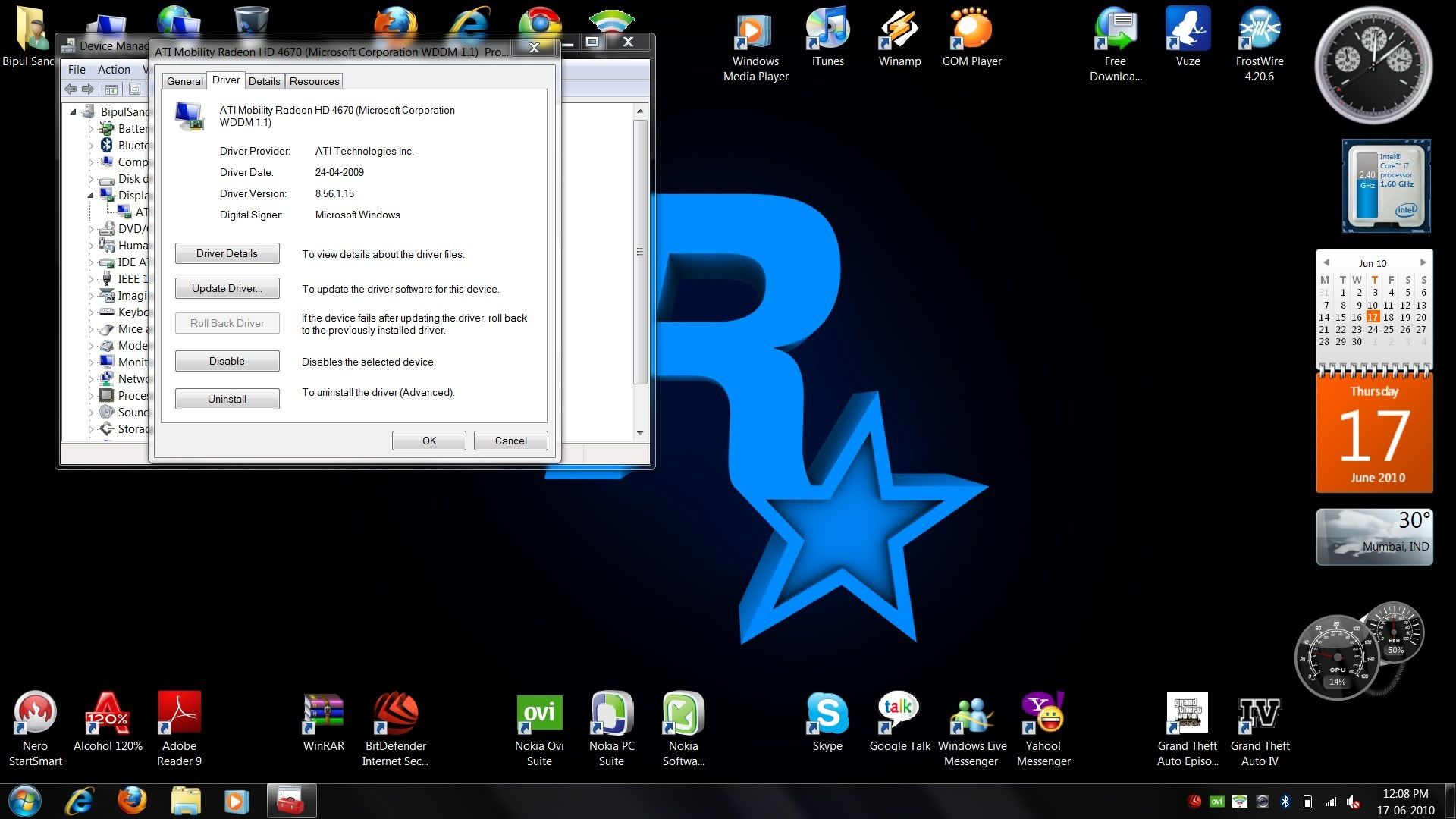Confirm the dialog with OK
Image resolution: width=1456 pixels, height=819 pixels.
coord(428,441)
